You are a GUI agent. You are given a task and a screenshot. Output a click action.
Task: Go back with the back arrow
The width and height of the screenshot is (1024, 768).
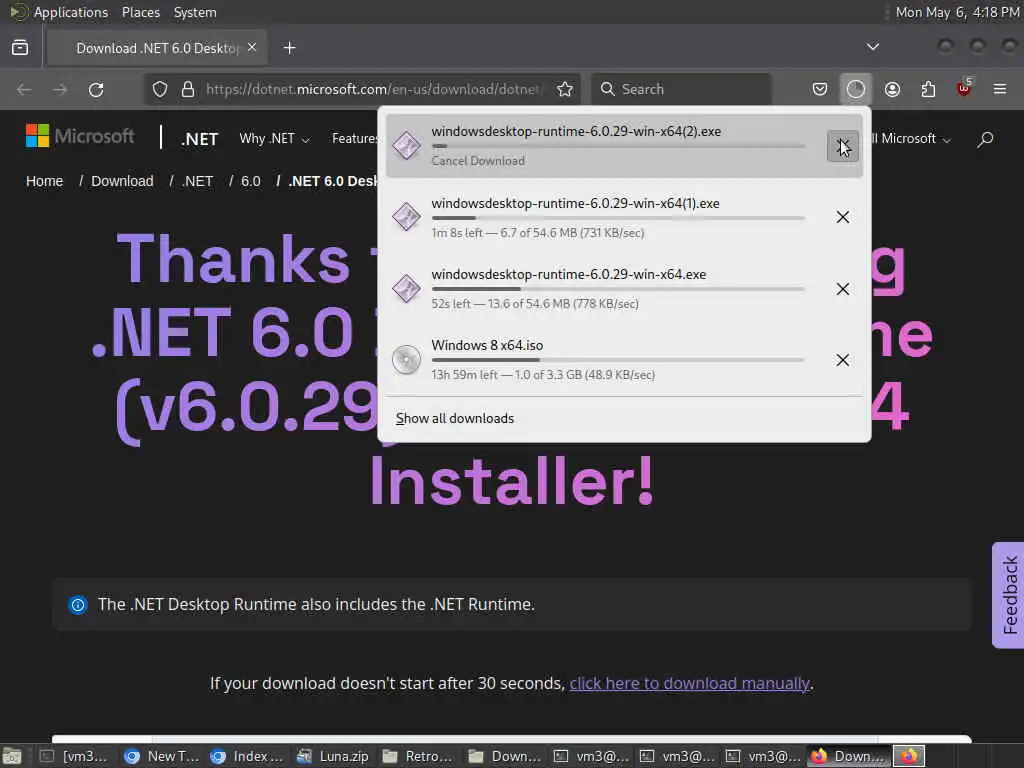24,89
